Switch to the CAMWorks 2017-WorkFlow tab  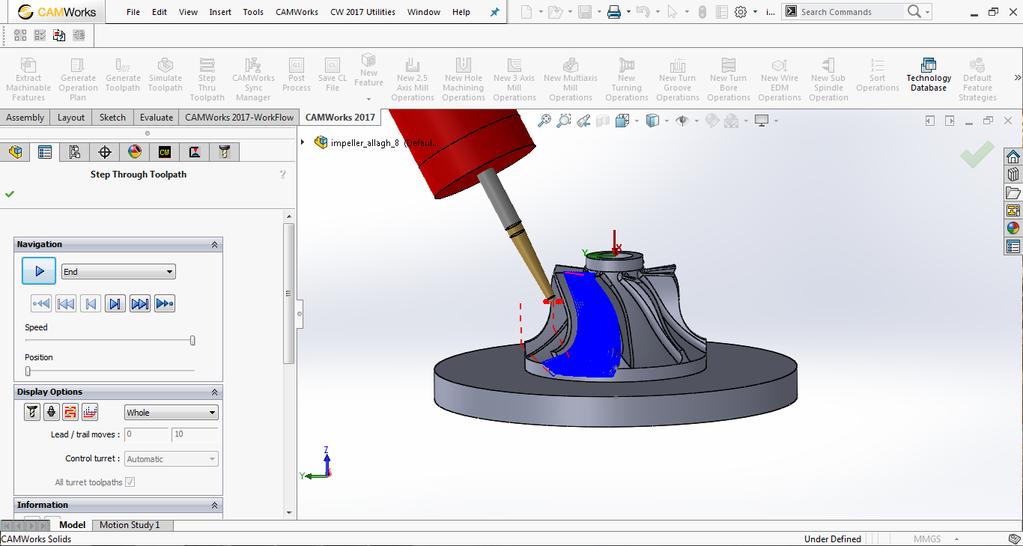[239, 117]
